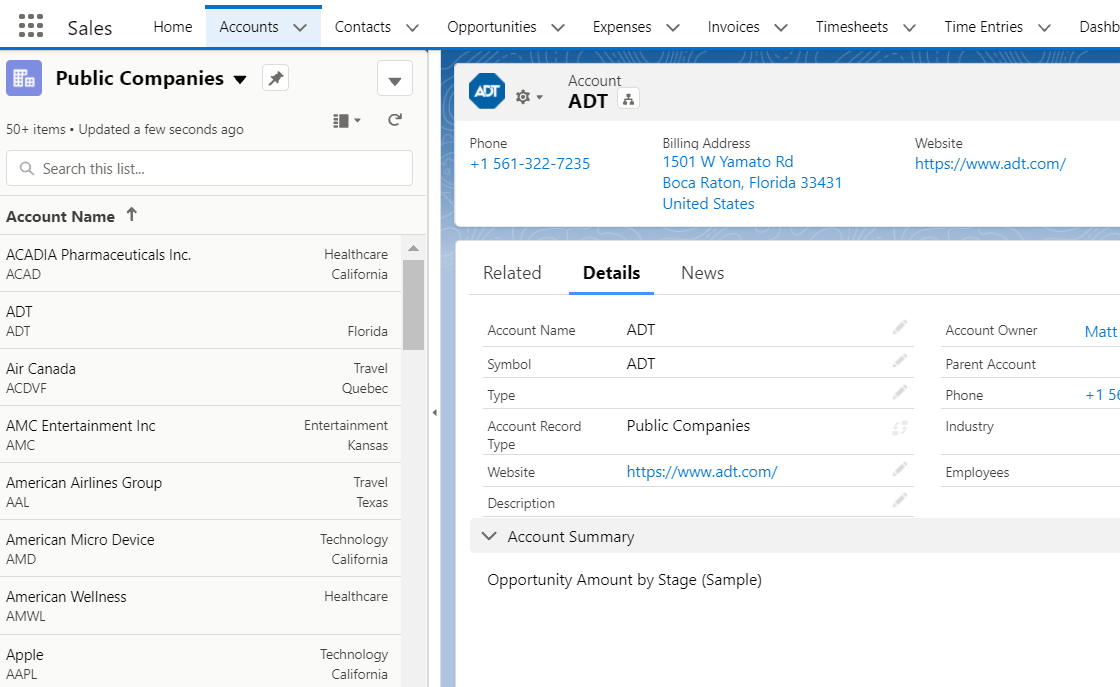This screenshot has height=687, width=1120.
Task: Expand the Contacts tab dropdown chevron
Action: [412, 27]
